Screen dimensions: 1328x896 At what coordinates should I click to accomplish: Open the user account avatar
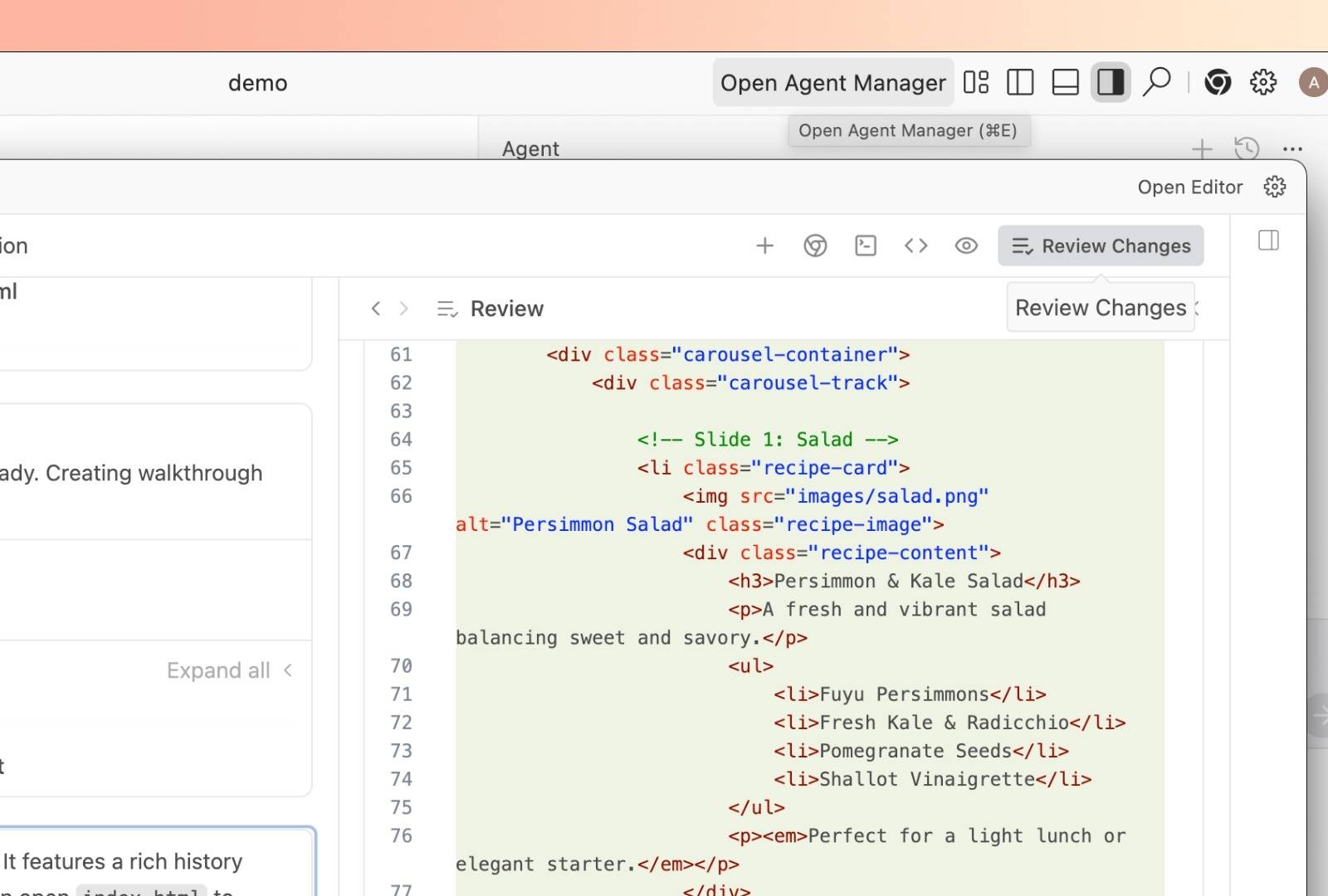[1312, 82]
